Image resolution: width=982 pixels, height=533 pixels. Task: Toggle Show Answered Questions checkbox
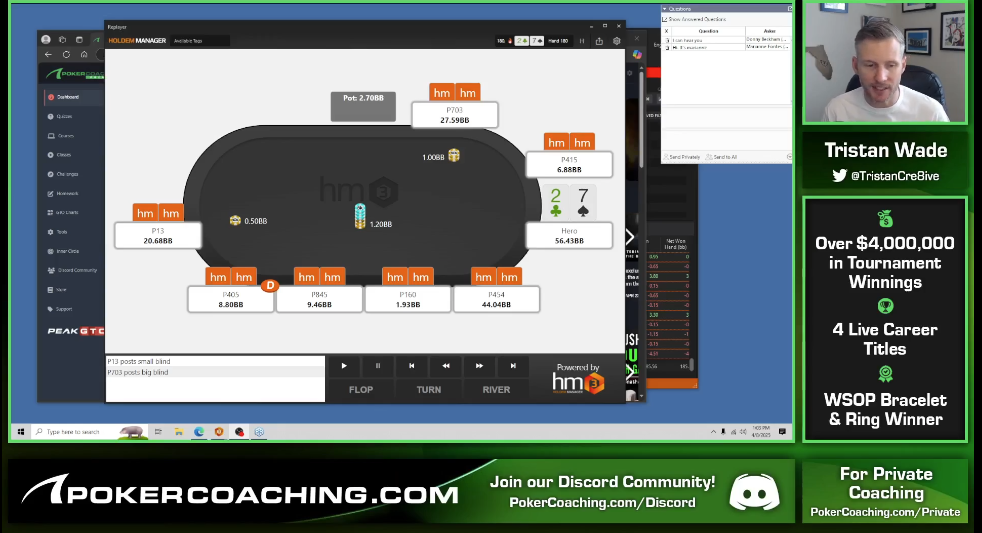(665, 19)
